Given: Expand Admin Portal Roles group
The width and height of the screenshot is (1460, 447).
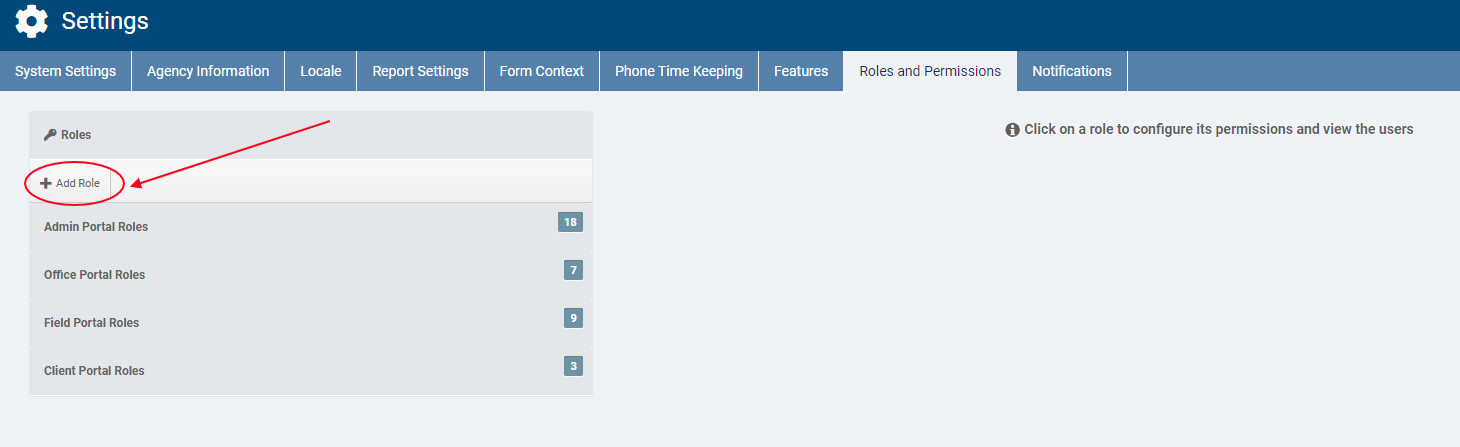Looking at the screenshot, I should [x=96, y=227].
